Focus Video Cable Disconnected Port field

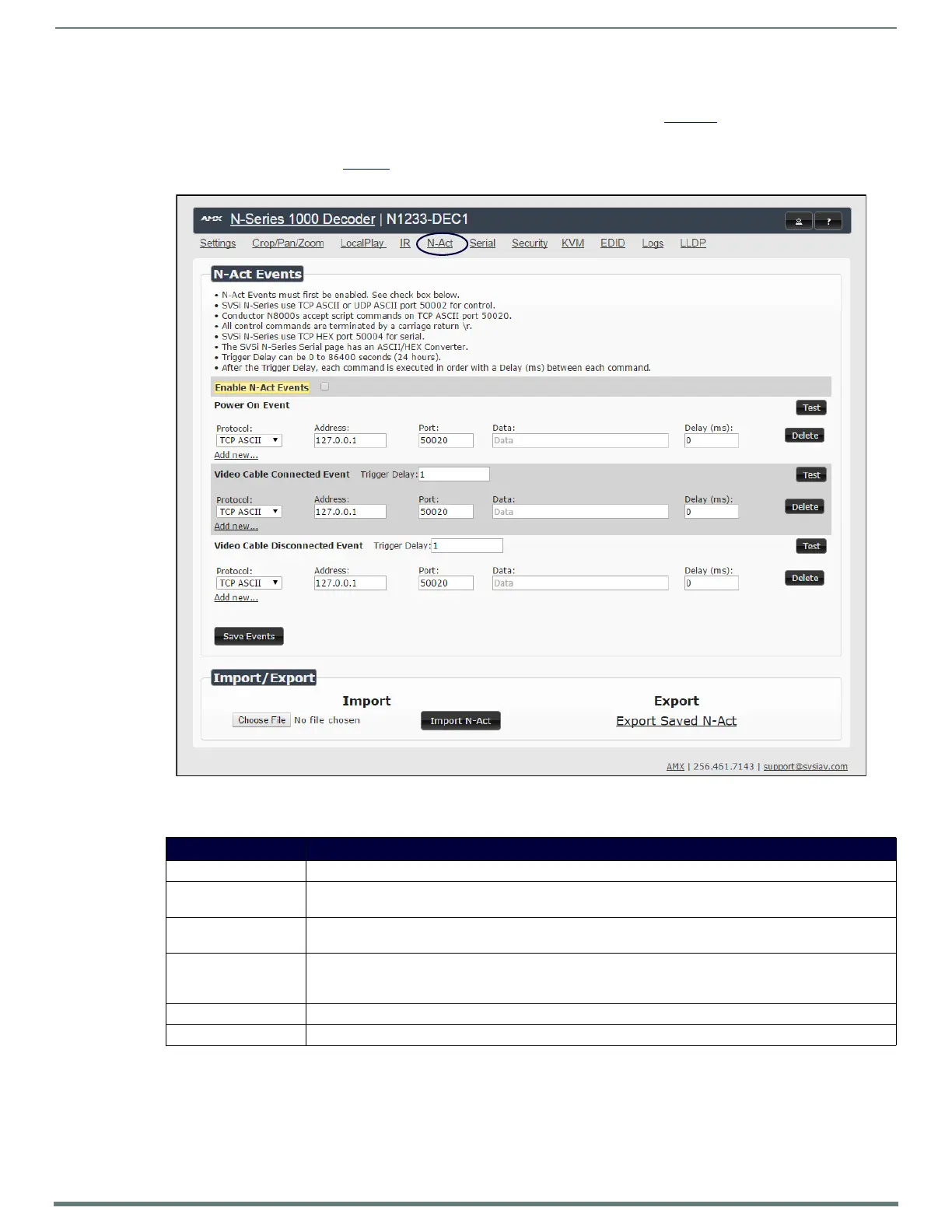pos(446,583)
